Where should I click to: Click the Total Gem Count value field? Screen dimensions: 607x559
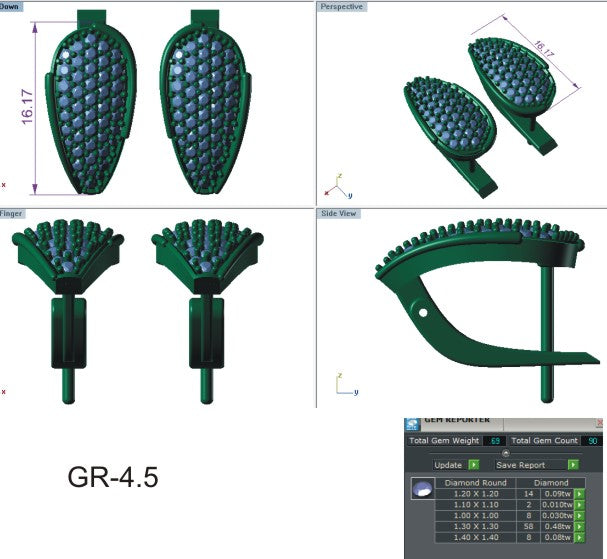[x=591, y=441]
